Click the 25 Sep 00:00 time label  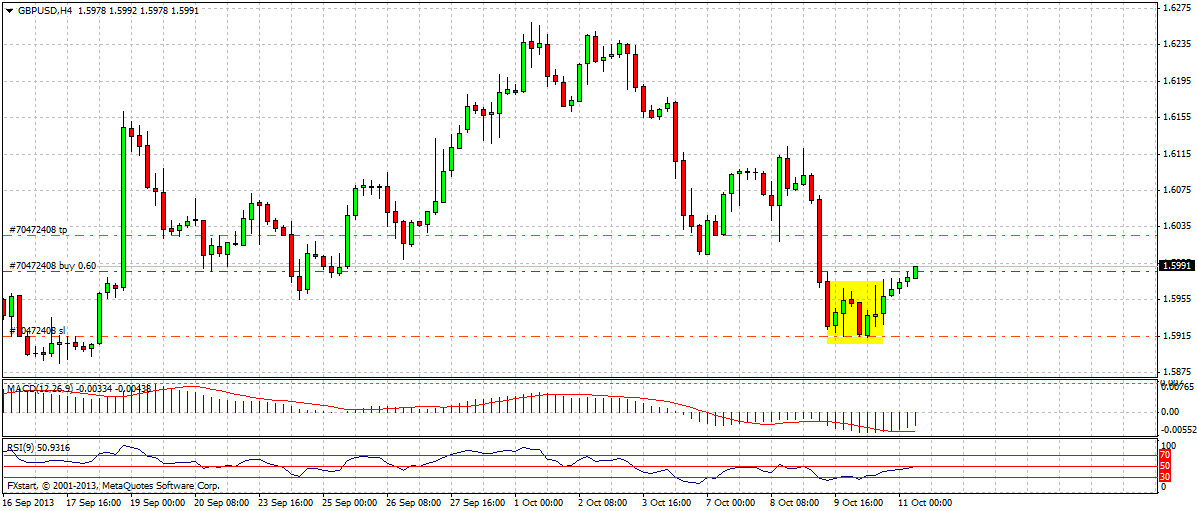[x=349, y=503]
